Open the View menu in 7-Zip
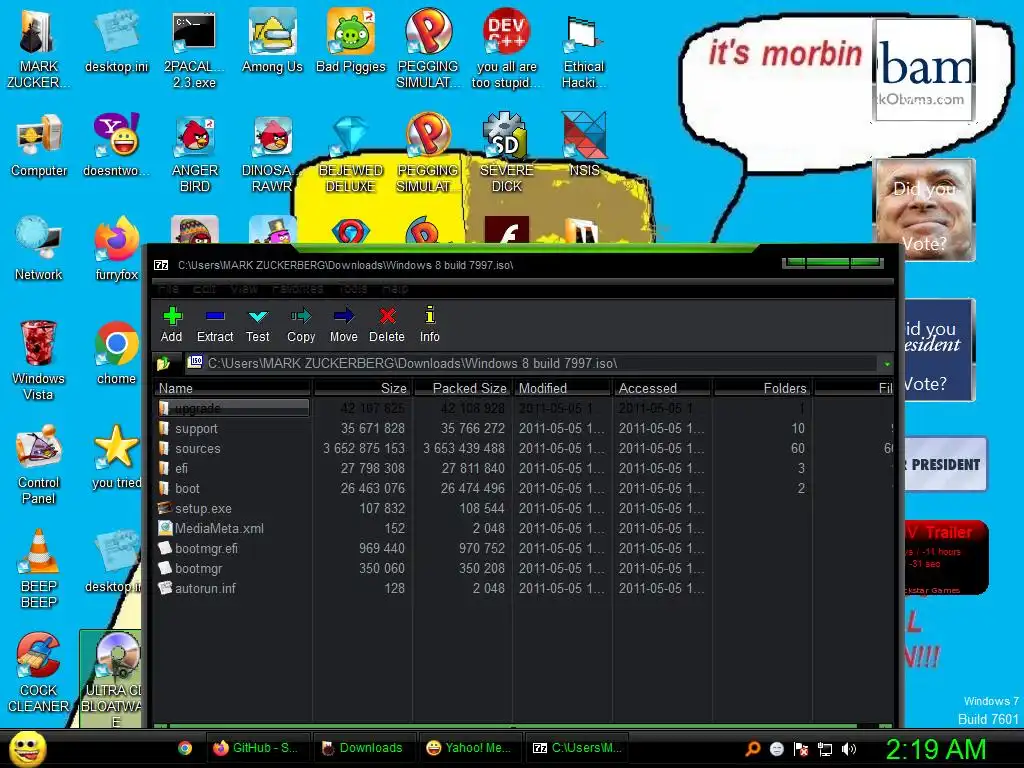1024x768 pixels. (x=244, y=288)
